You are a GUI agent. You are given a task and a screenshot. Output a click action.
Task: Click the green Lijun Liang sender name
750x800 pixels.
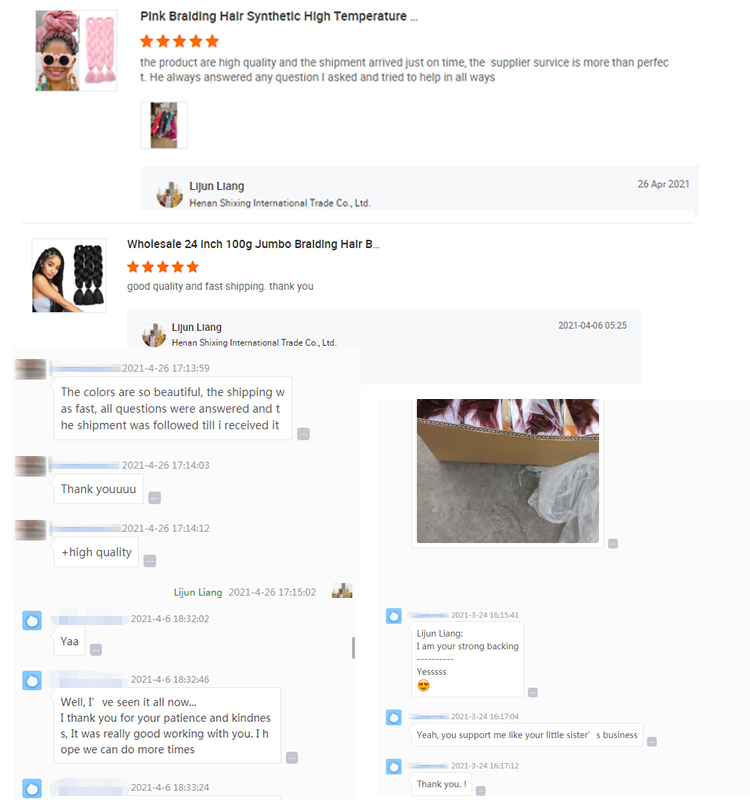[198, 592]
